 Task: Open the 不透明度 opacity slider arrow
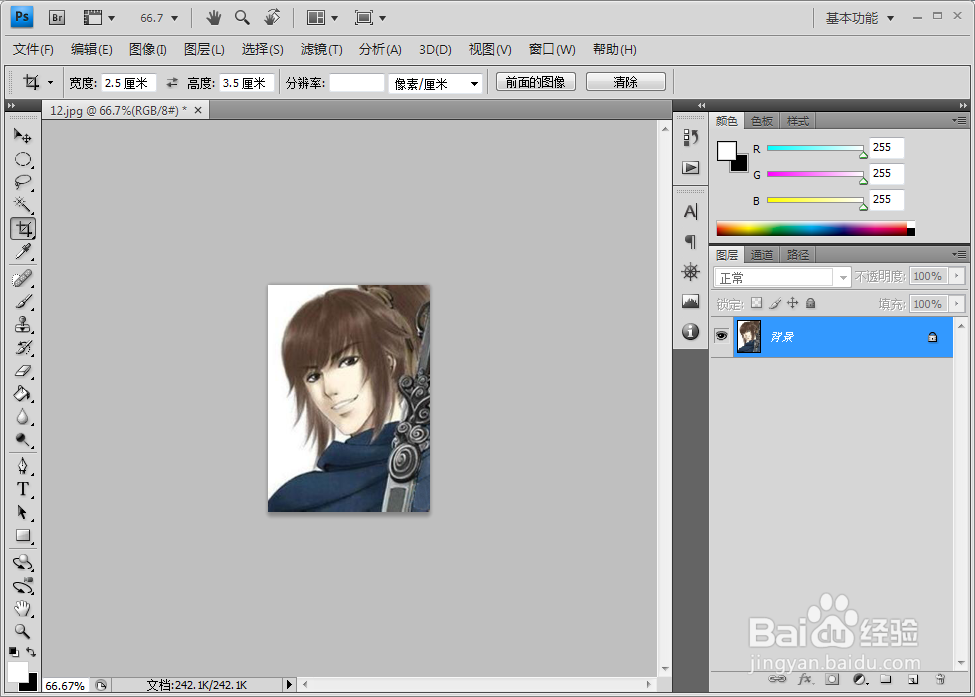956,275
